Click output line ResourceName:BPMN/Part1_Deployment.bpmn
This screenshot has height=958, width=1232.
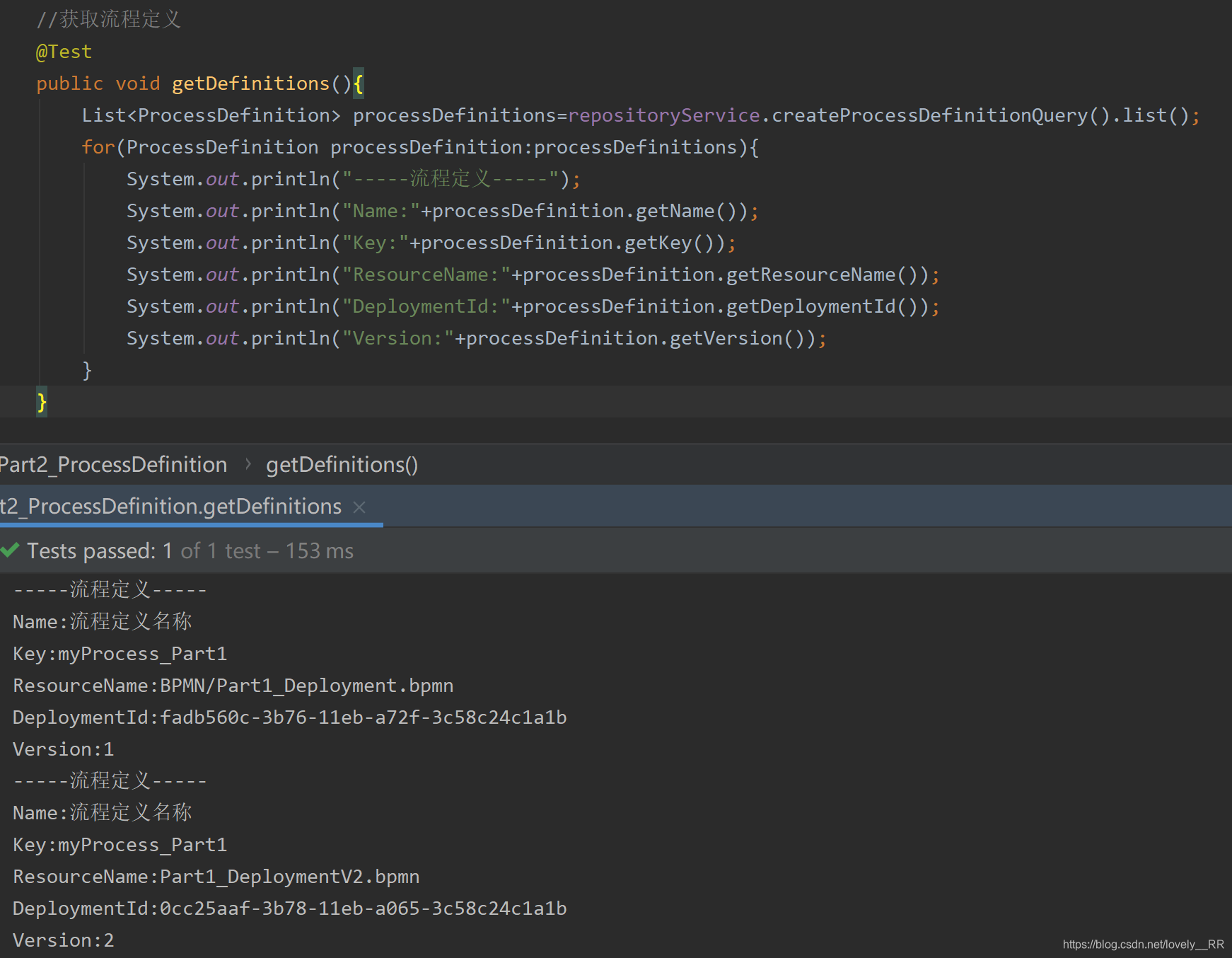click(x=233, y=686)
